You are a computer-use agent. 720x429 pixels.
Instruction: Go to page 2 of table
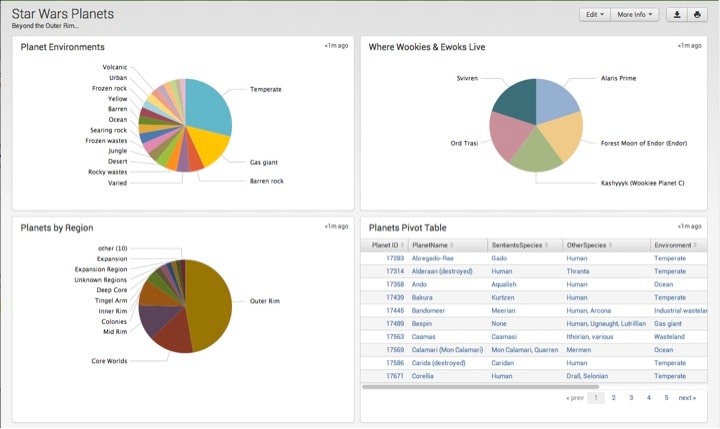point(613,398)
